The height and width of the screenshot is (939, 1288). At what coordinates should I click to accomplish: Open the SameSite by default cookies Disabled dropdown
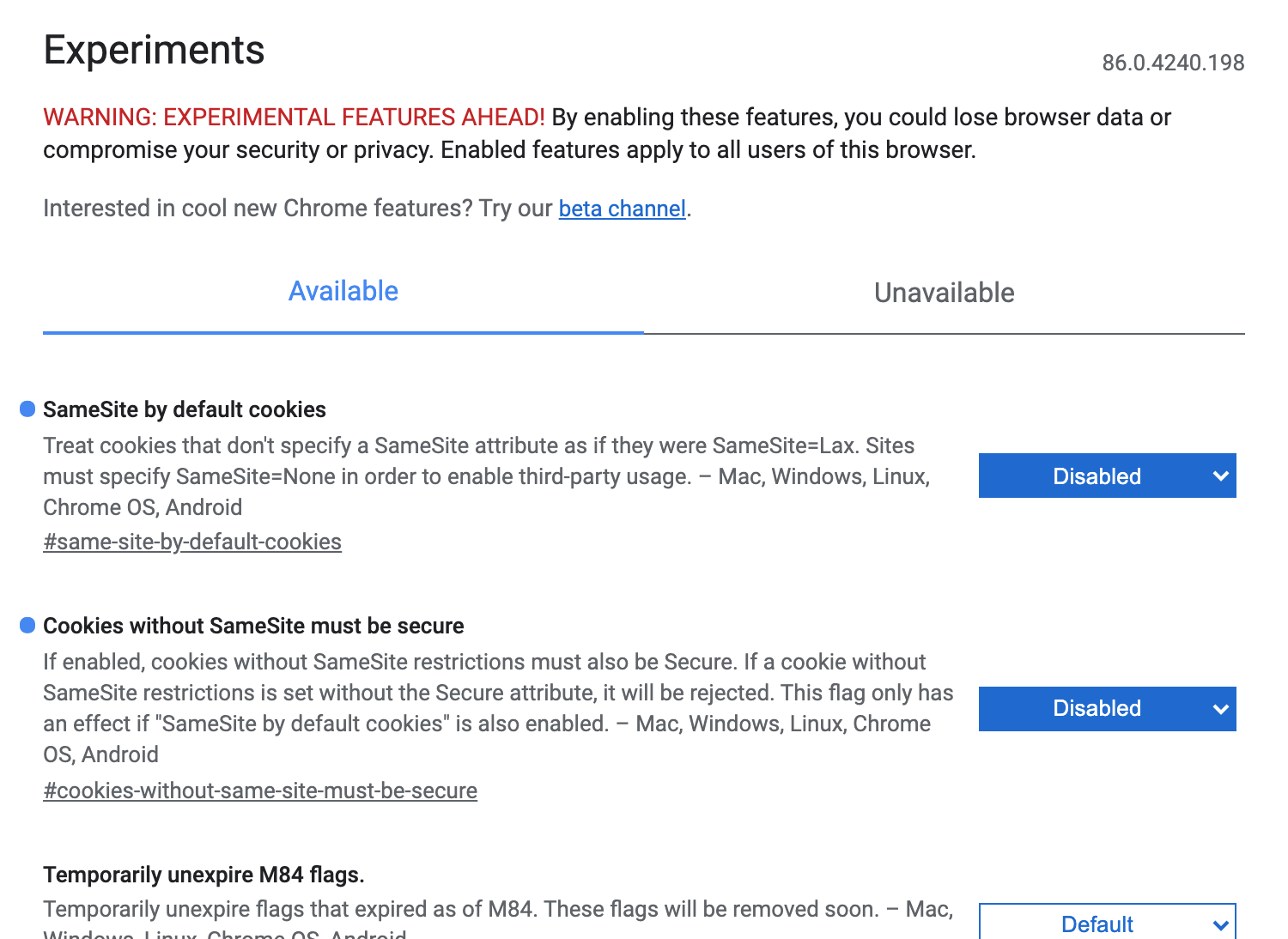1107,476
